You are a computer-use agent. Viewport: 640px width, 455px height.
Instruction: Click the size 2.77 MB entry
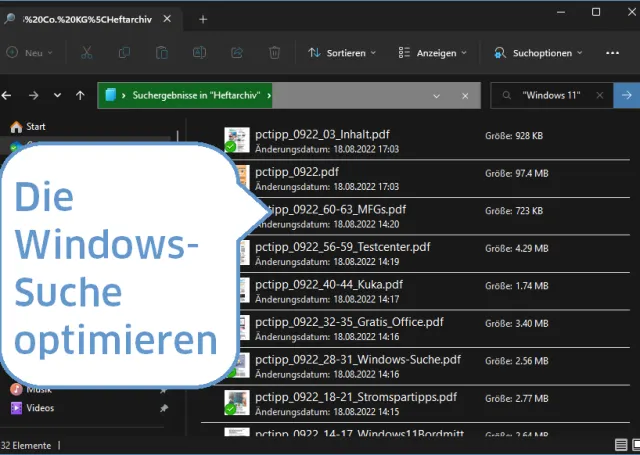[x=517, y=399]
